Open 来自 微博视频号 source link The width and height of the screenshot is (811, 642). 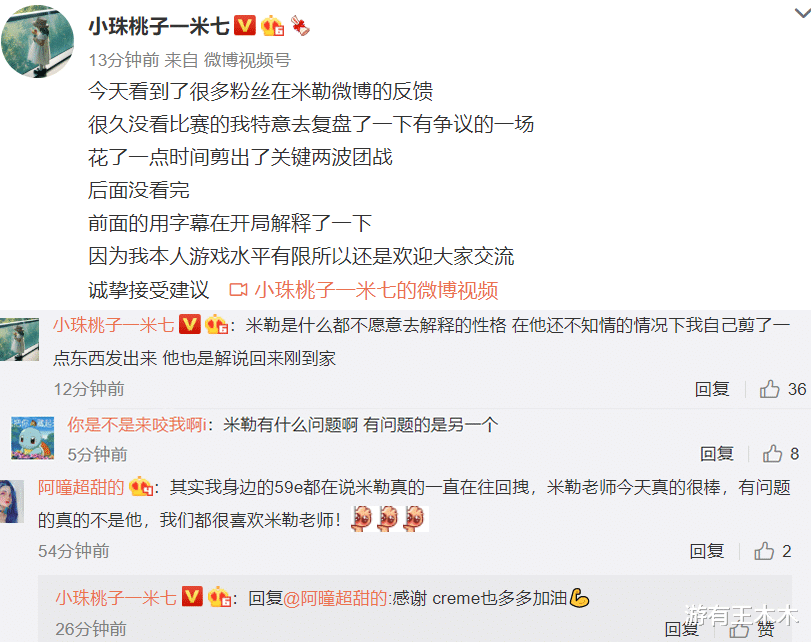click(x=228, y=60)
